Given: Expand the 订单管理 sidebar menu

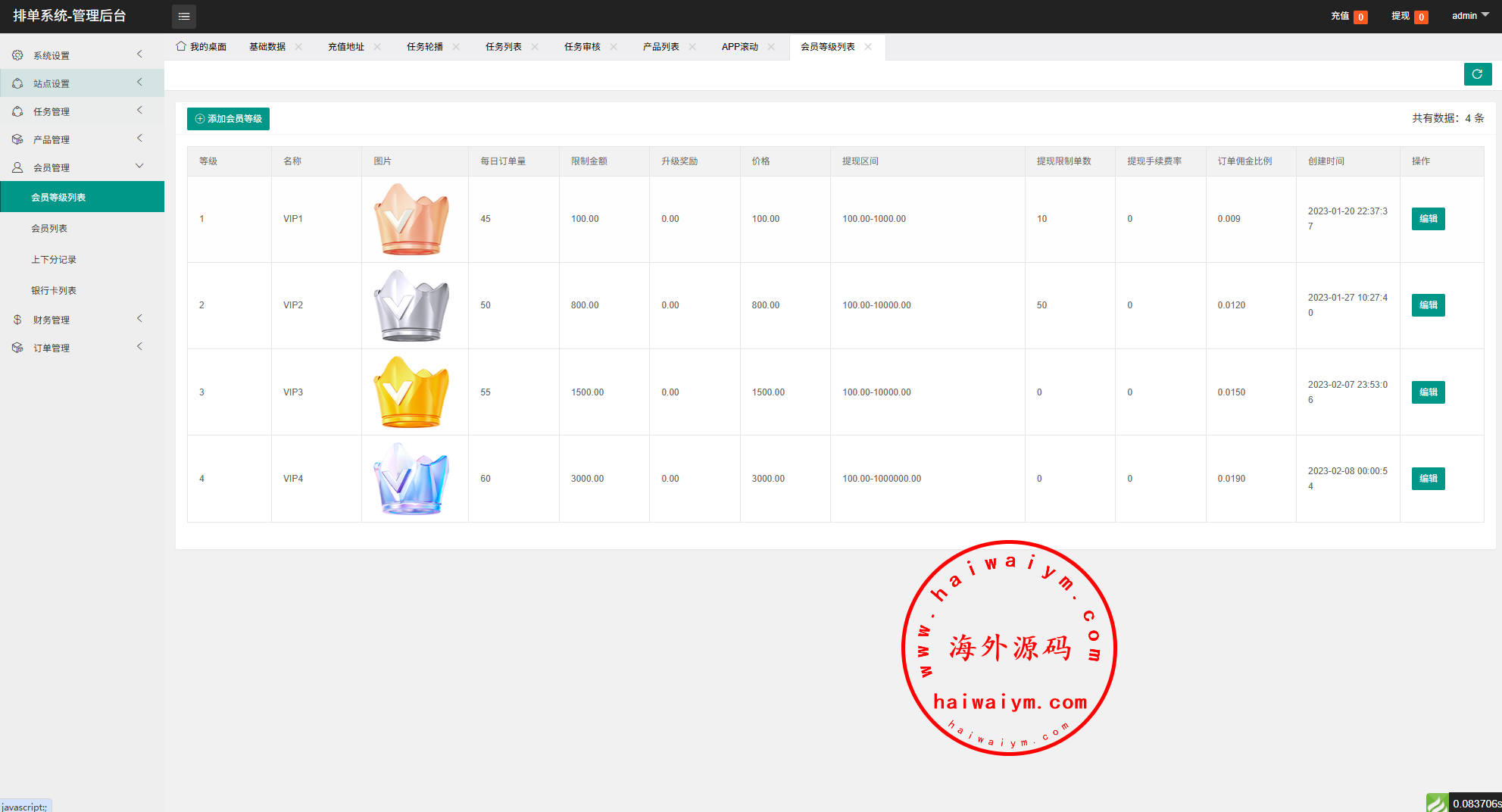Looking at the screenshot, I should (x=82, y=348).
